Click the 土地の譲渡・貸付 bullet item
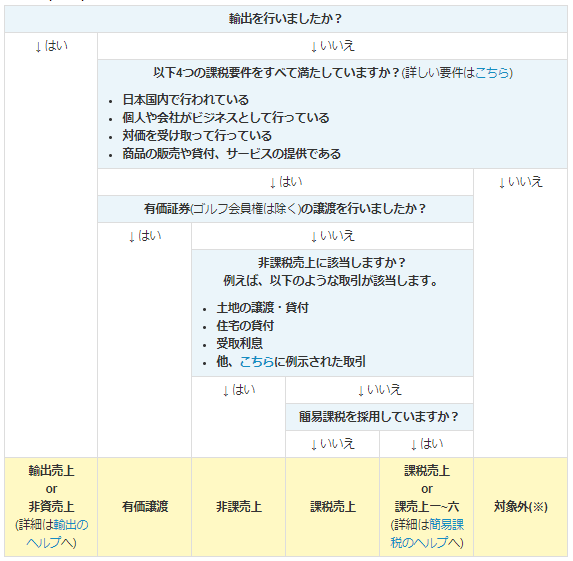This screenshot has width=573, height=561. pyautogui.click(x=262, y=307)
